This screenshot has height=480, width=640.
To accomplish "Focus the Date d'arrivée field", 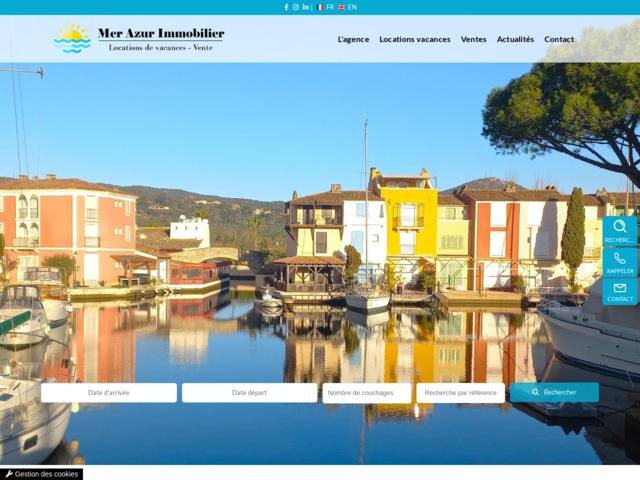I will click(109, 393).
